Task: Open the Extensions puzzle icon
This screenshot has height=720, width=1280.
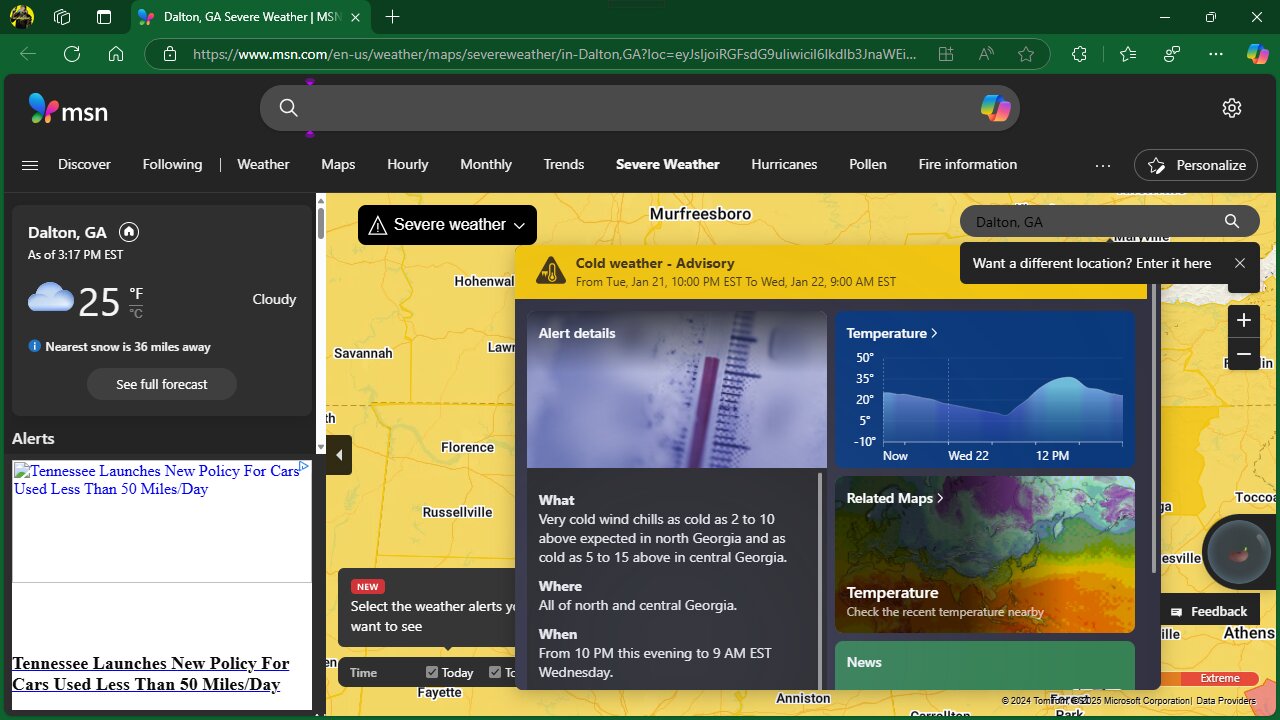Action: point(1079,54)
